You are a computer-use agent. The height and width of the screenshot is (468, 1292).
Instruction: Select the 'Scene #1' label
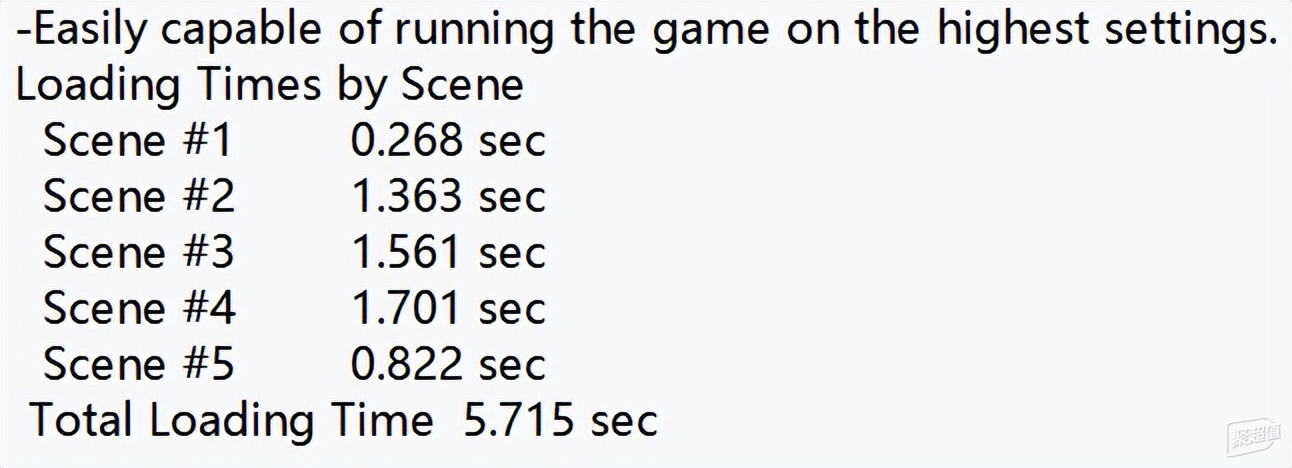click(x=138, y=140)
